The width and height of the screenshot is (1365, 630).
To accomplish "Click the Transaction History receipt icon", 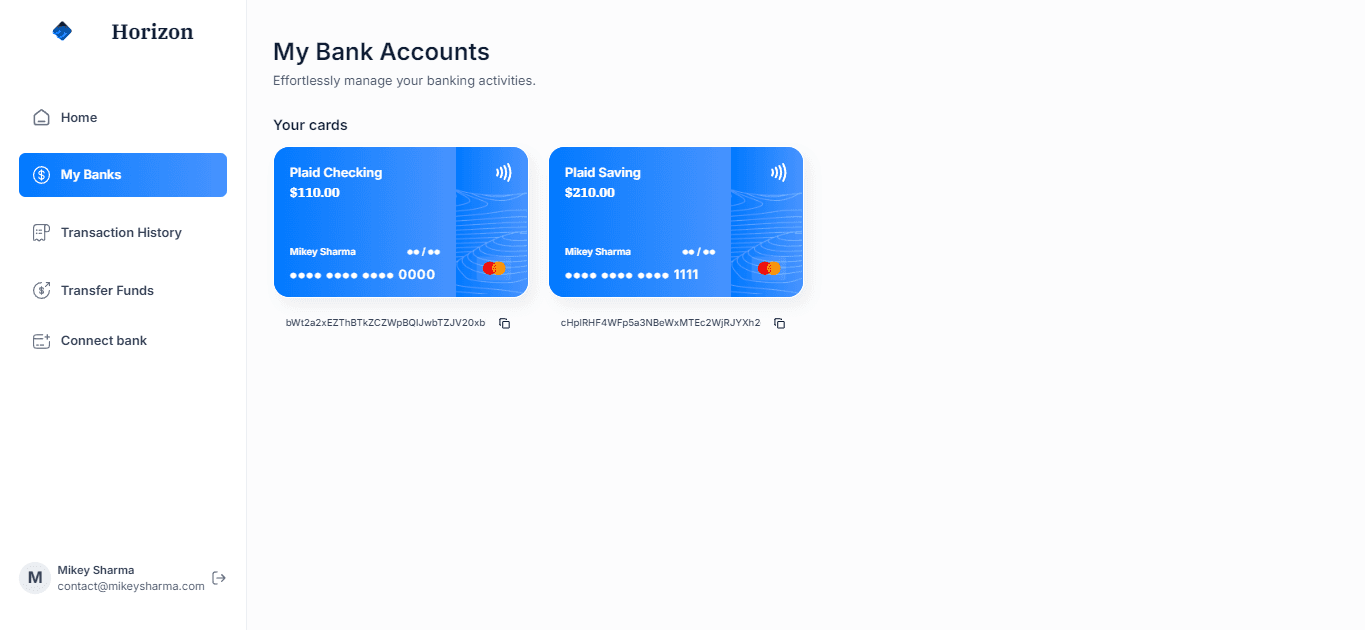I will pos(41,233).
